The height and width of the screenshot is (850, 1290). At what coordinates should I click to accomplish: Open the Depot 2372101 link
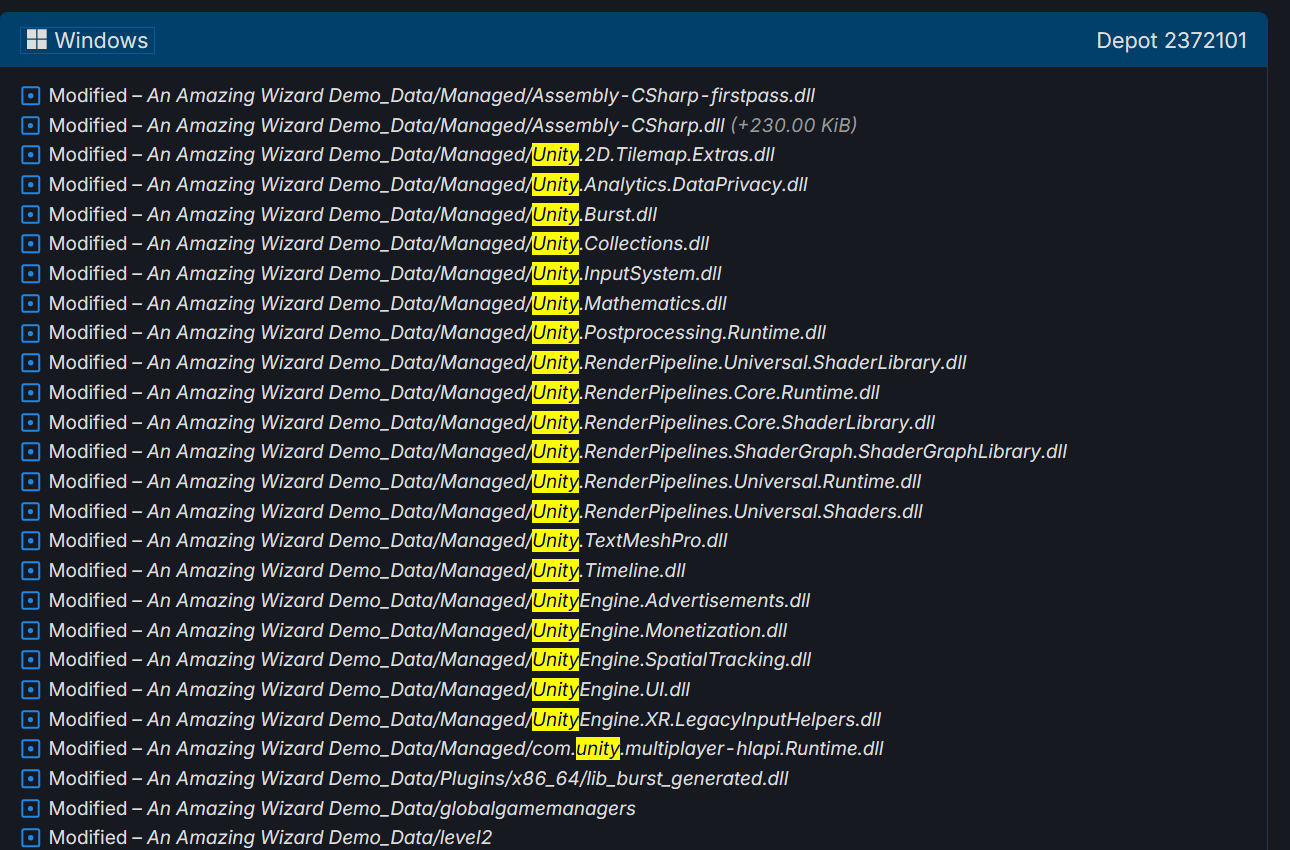click(x=1171, y=40)
